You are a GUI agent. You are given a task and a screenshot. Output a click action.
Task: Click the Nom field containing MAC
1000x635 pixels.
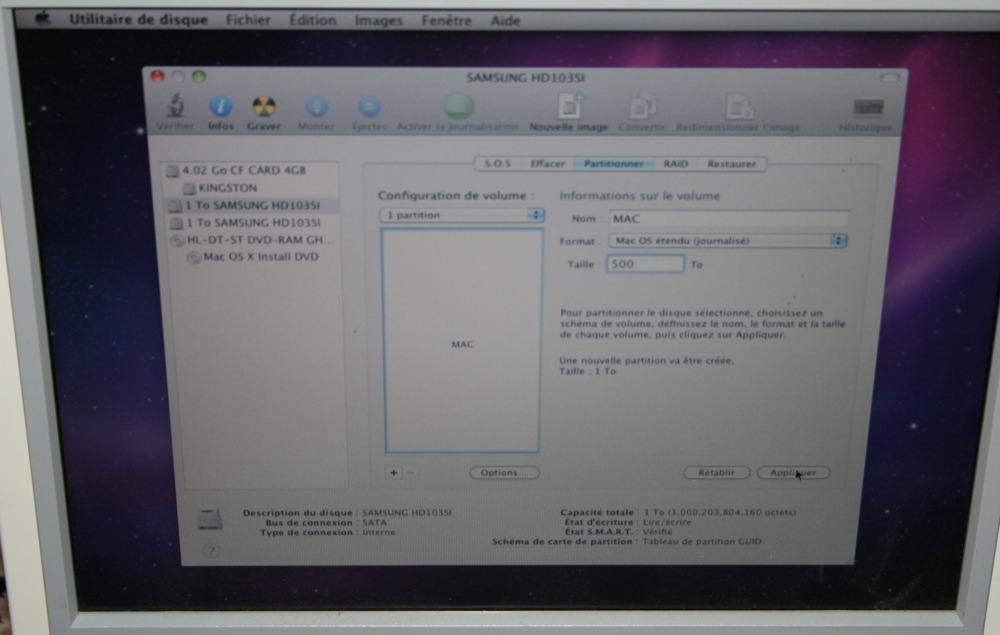tap(728, 219)
